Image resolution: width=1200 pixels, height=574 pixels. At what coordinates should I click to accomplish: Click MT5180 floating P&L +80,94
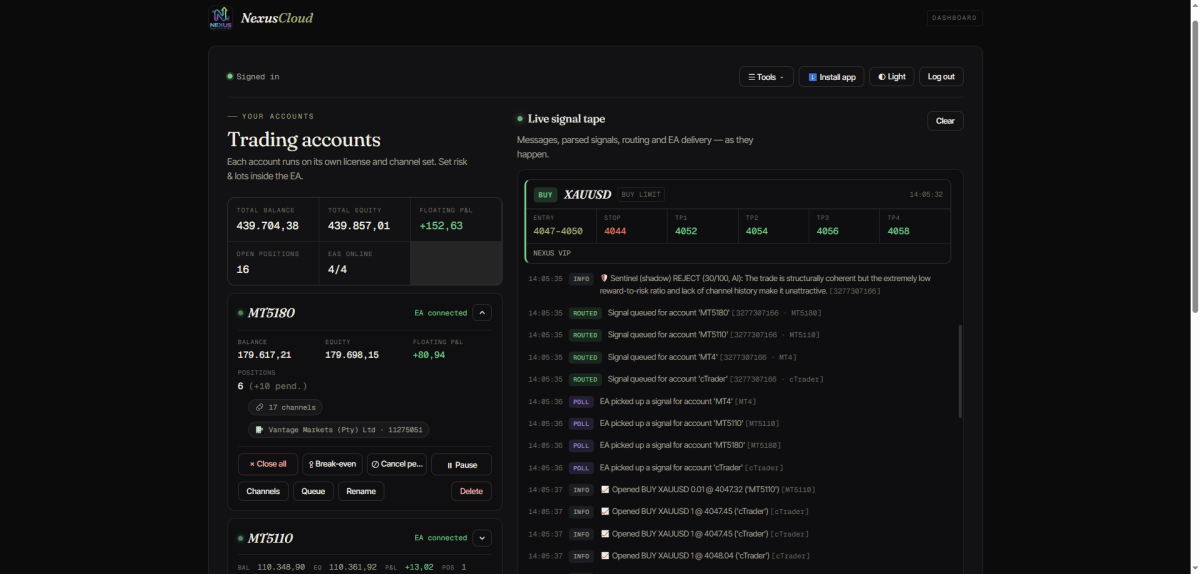(429, 355)
